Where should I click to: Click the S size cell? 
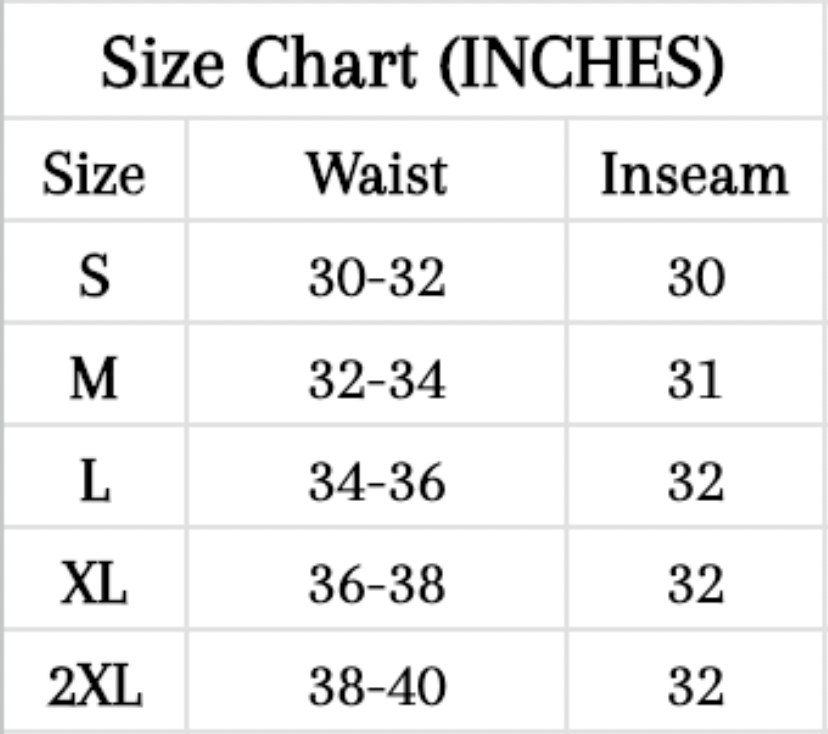[x=94, y=277]
